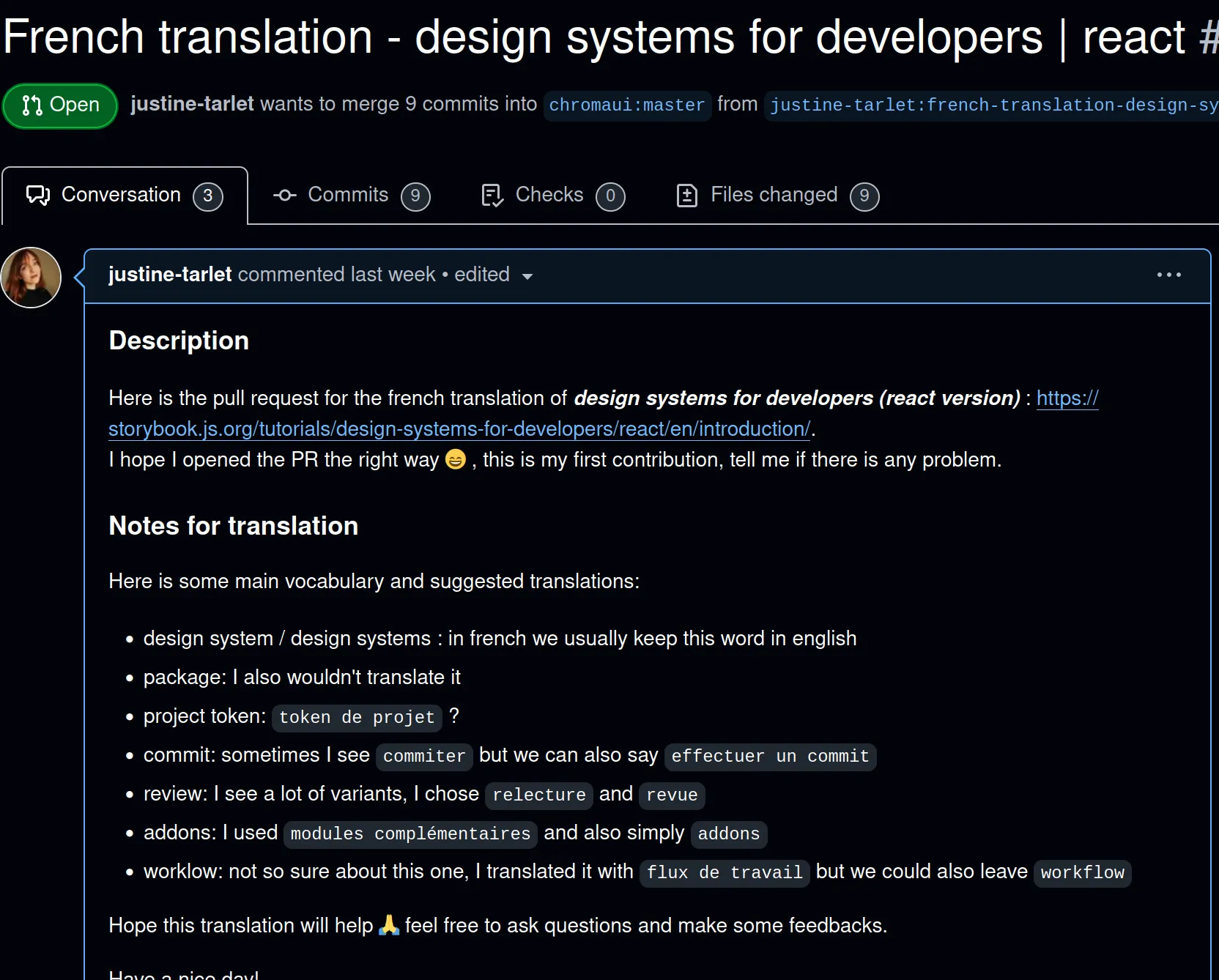Screen dimensions: 1219x980
Task: Click the Files changed diff icon
Action: (x=687, y=196)
